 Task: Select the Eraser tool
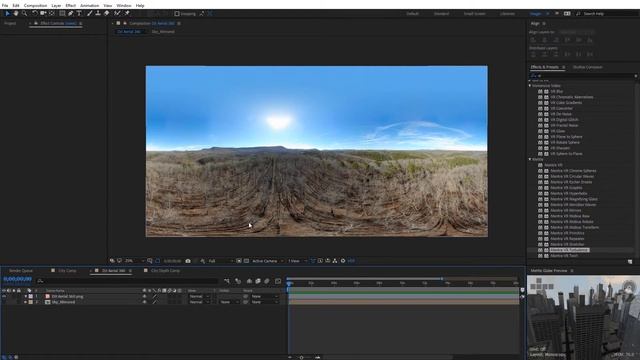107,13
